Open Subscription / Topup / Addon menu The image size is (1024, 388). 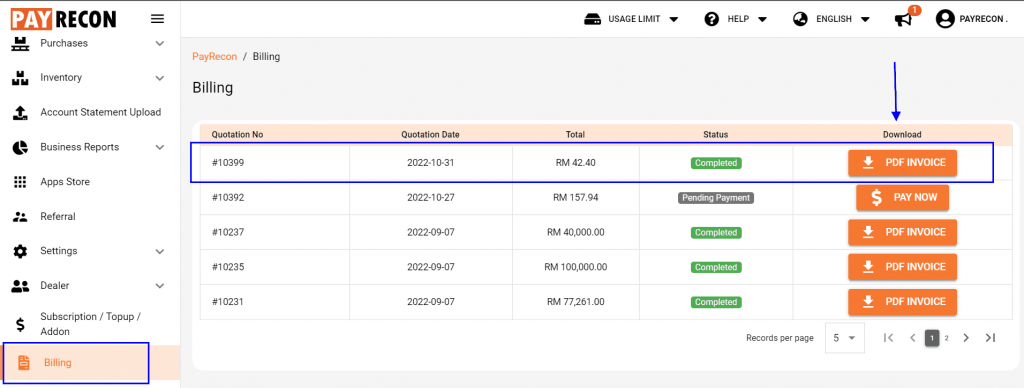[x=89, y=324]
